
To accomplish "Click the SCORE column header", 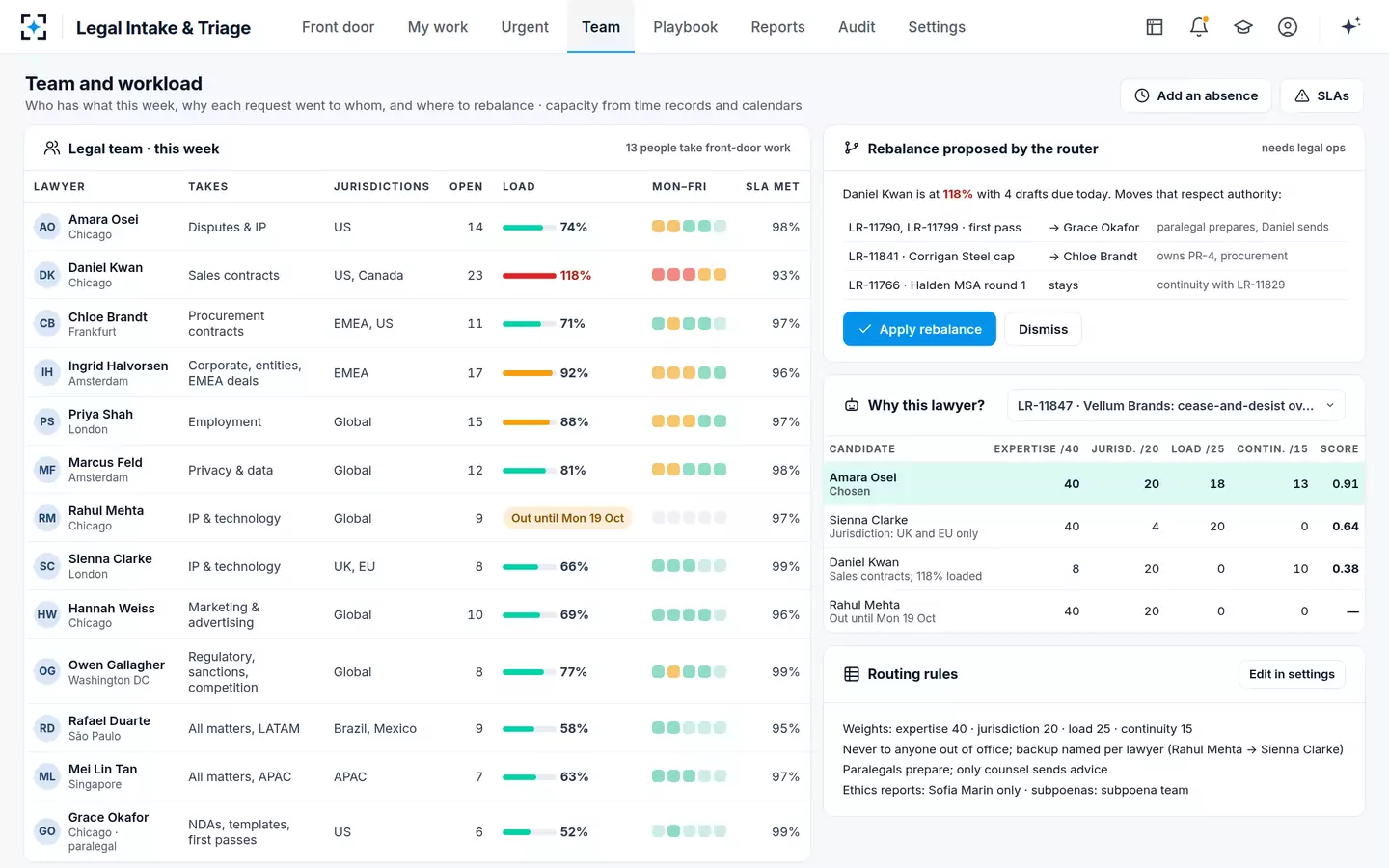I will pos(1339,449).
